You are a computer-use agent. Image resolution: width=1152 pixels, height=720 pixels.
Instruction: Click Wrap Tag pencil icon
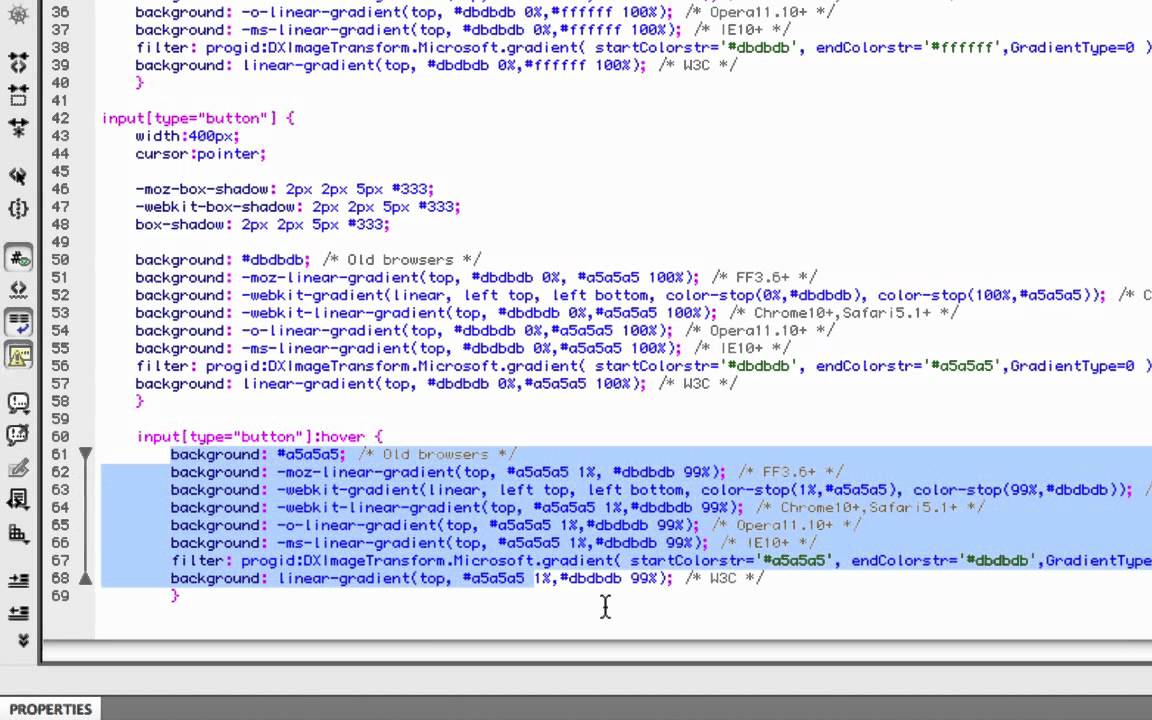point(18,467)
